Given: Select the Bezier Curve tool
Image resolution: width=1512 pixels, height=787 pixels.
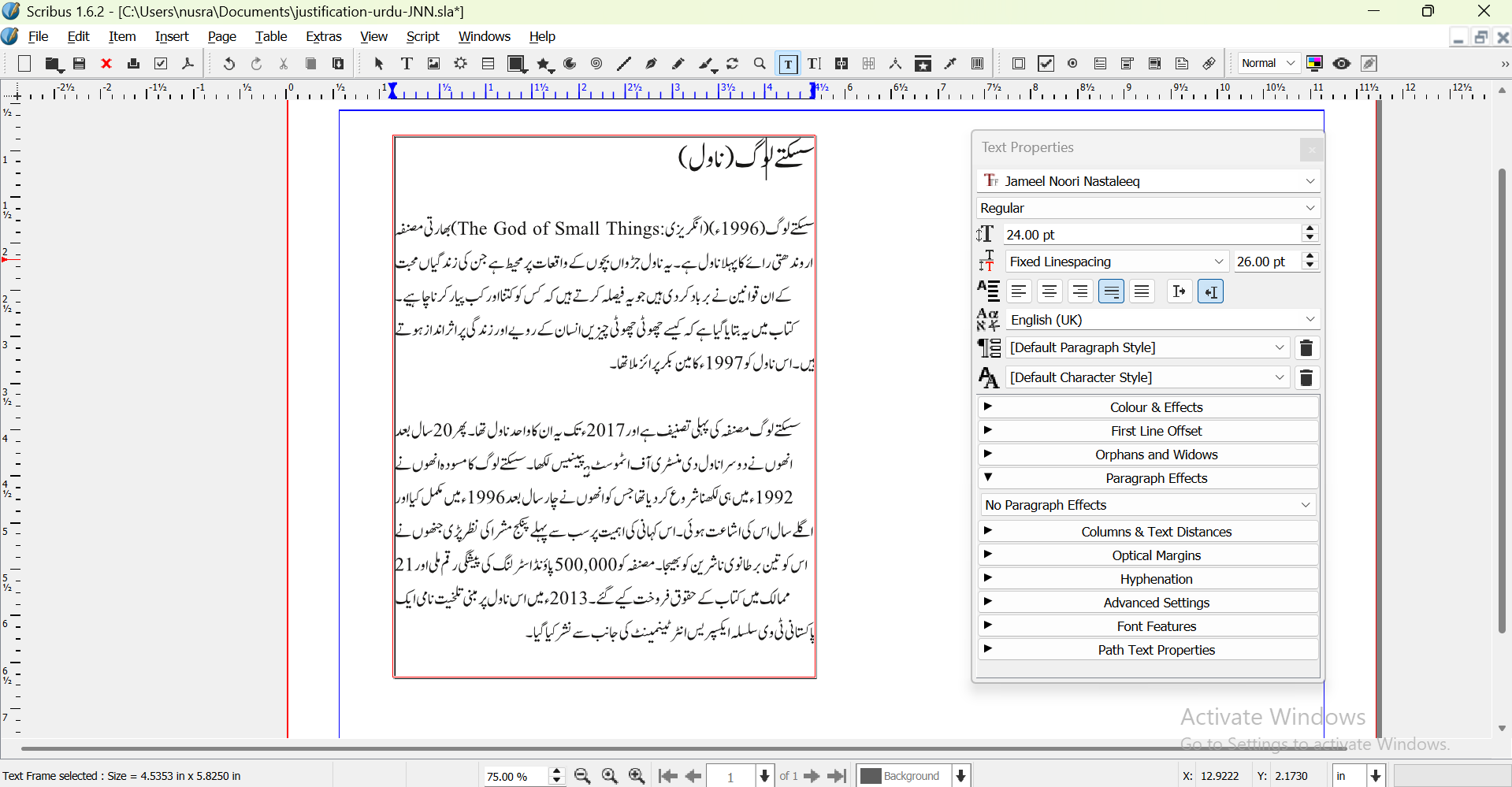Looking at the screenshot, I should [x=651, y=64].
